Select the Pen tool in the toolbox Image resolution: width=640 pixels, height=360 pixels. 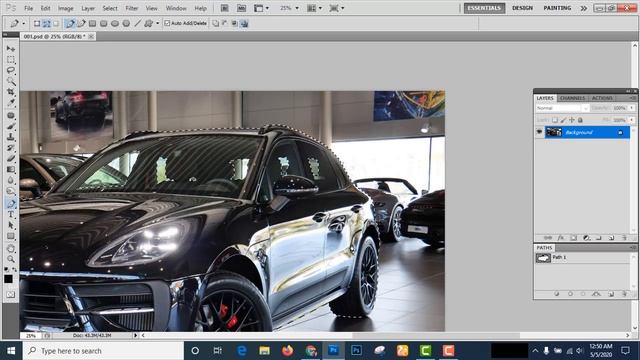[x=11, y=203]
